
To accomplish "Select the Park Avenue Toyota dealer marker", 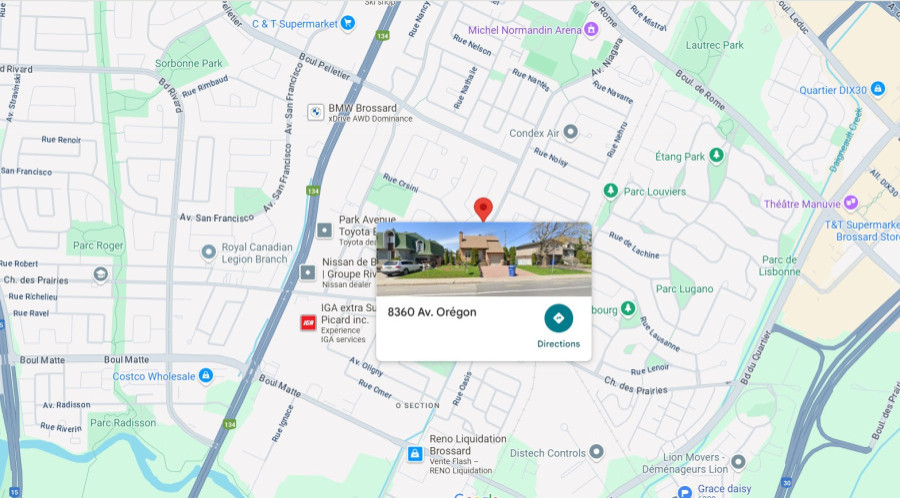I will (x=324, y=231).
